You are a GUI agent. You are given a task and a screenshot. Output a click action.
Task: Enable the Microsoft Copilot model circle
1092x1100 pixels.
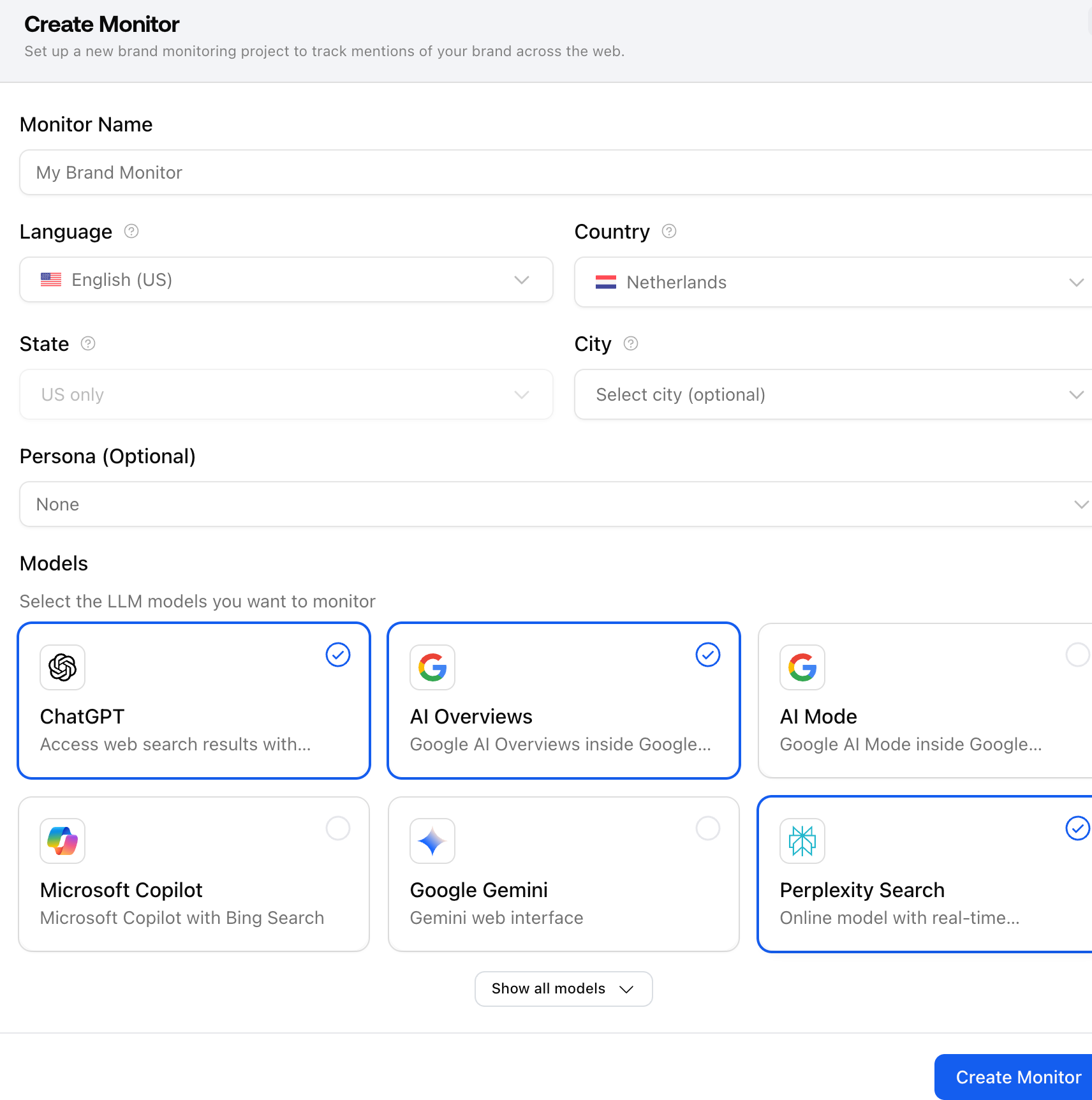tap(338, 828)
